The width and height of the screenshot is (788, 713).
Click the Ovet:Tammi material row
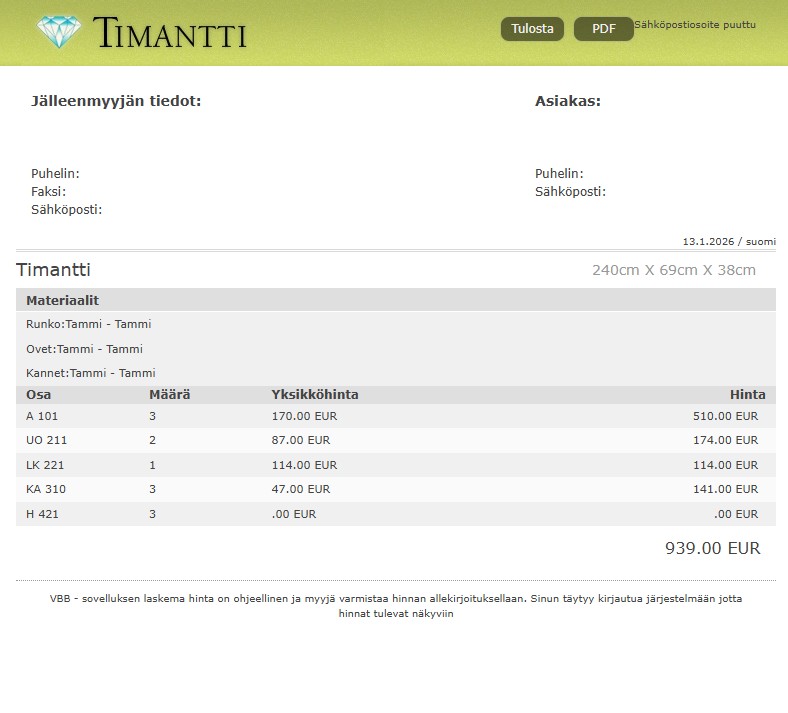(84, 349)
